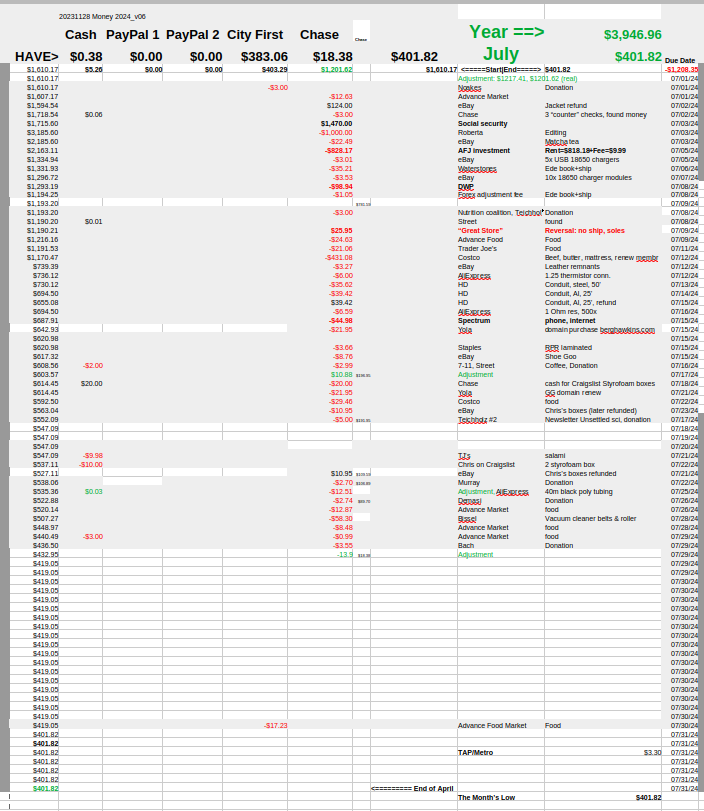The image size is (704, 811).
Task: Click the 'Shoe Goo' description
Action: coord(560,356)
